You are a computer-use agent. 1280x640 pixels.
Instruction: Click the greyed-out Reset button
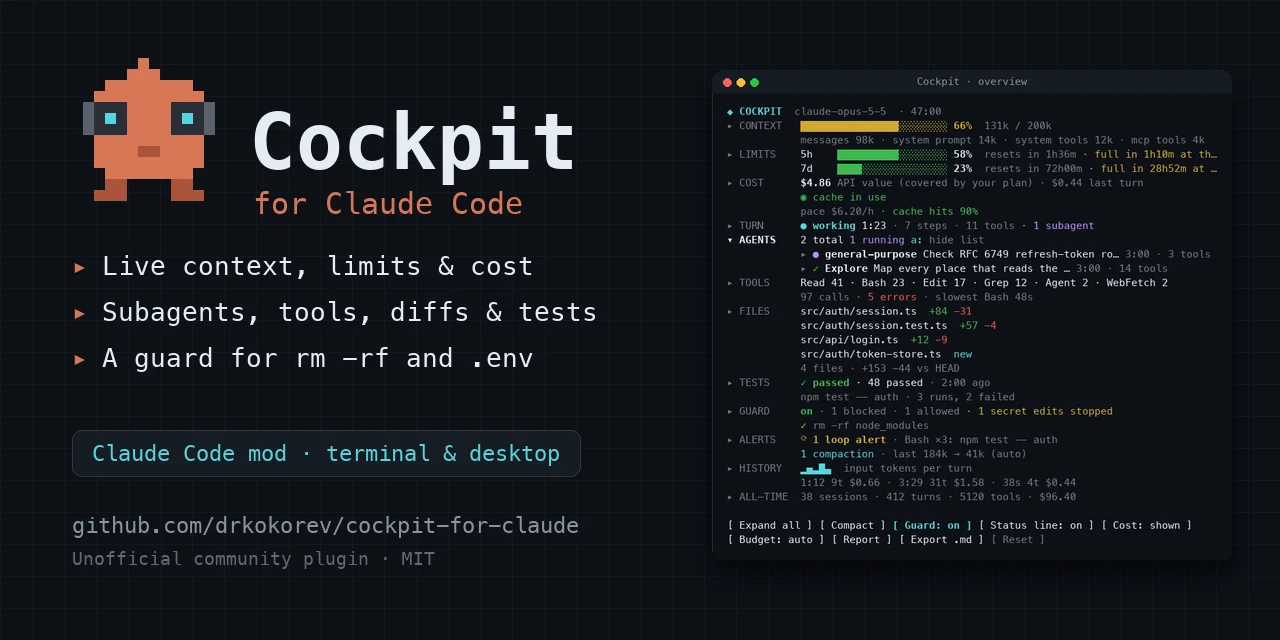pos(1018,539)
